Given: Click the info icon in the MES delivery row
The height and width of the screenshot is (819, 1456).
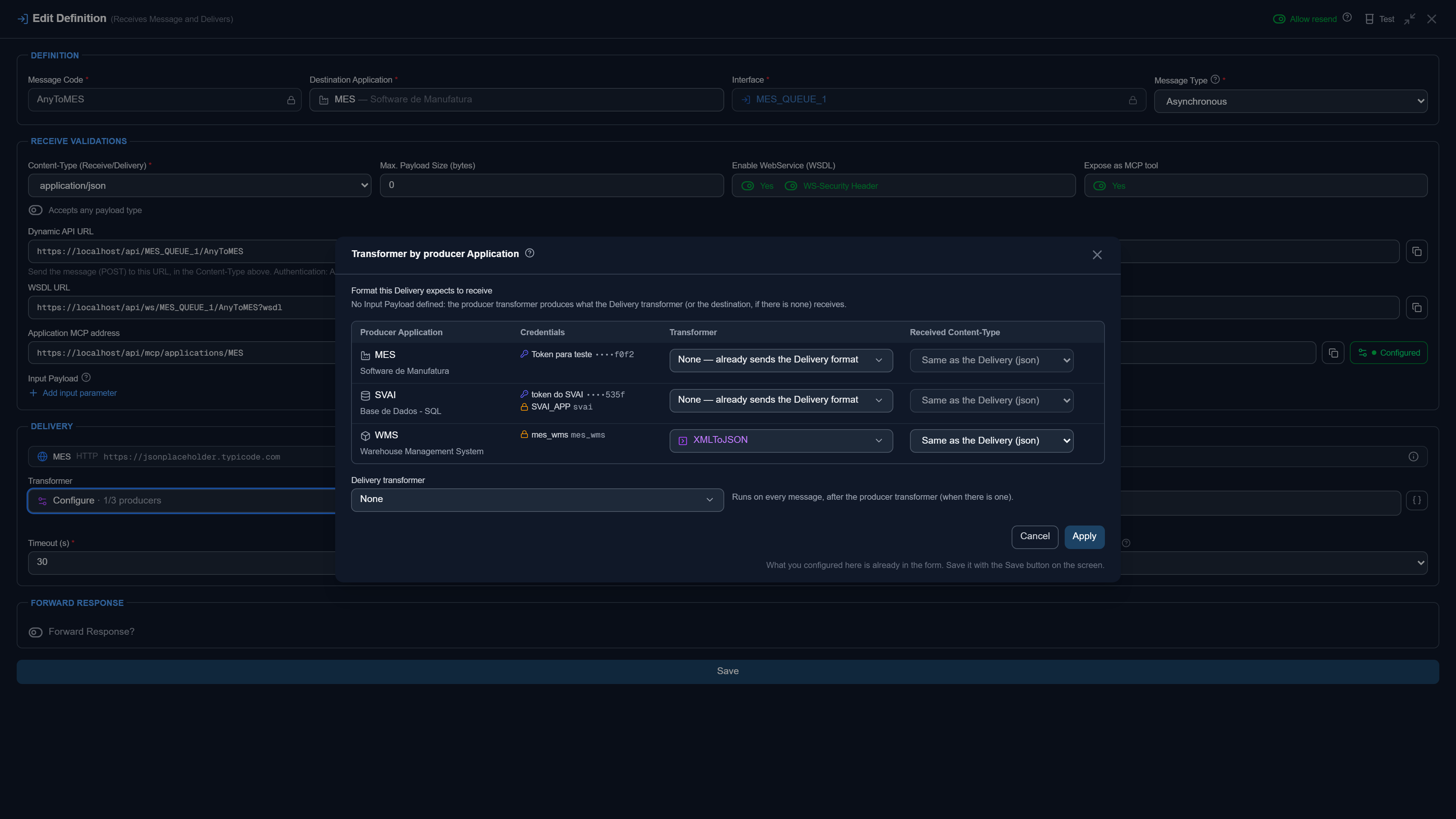Looking at the screenshot, I should point(1413,457).
